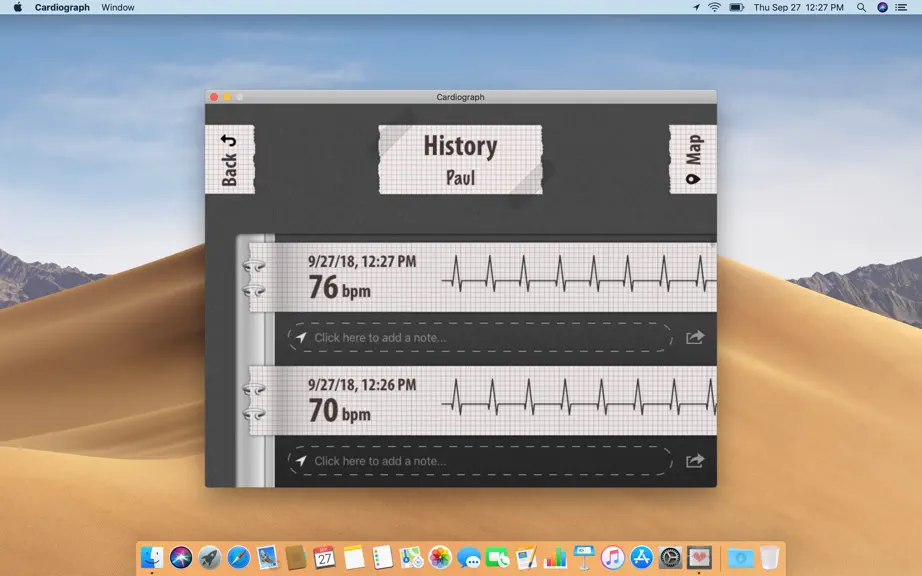922x576 pixels.
Task: Open Spotlight search
Action: pyautogui.click(x=861, y=7)
